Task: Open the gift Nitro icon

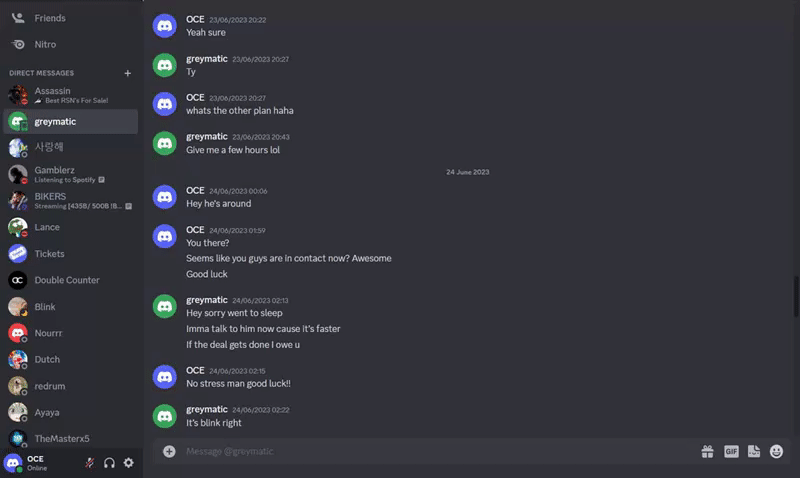Action: point(707,451)
